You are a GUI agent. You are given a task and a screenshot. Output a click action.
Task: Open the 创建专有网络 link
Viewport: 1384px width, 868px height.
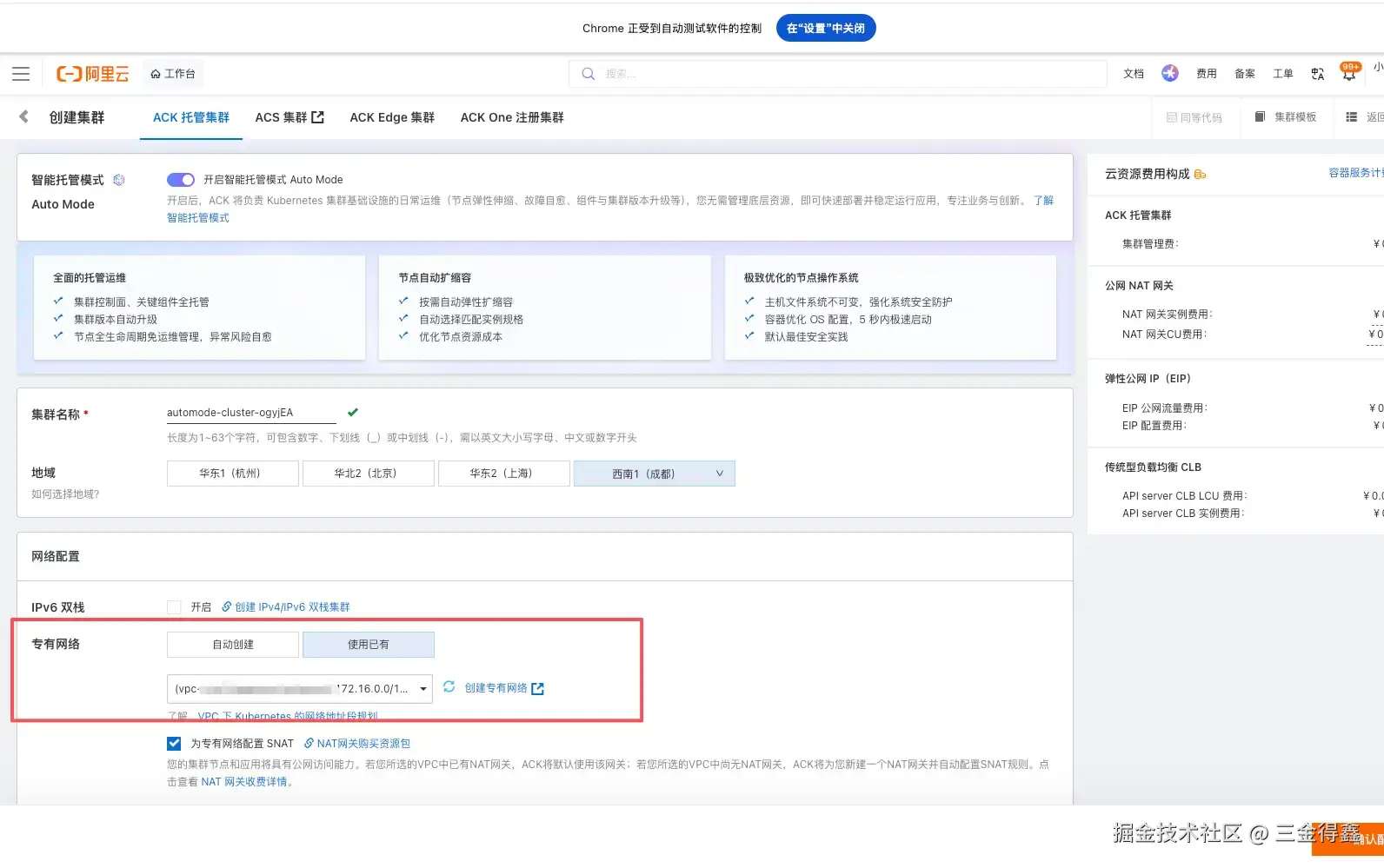(x=504, y=688)
